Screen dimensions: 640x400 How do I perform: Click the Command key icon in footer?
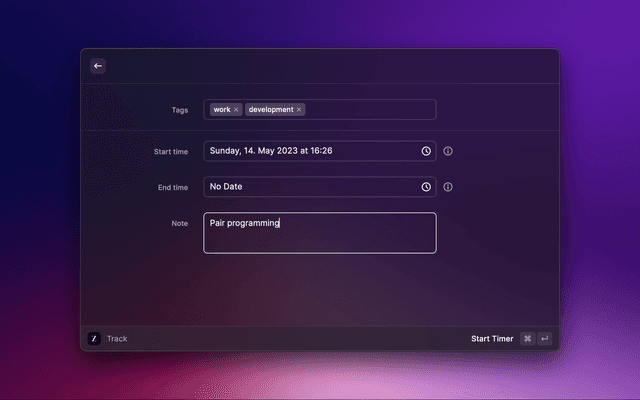tap(527, 339)
